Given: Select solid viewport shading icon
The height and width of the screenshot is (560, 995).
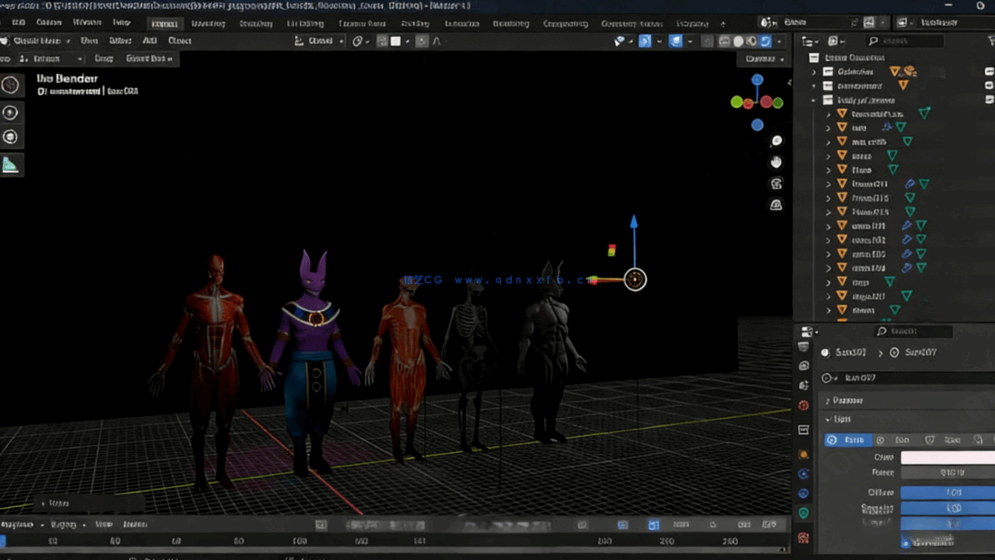Looking at the screenshot, I should [738, 41].
